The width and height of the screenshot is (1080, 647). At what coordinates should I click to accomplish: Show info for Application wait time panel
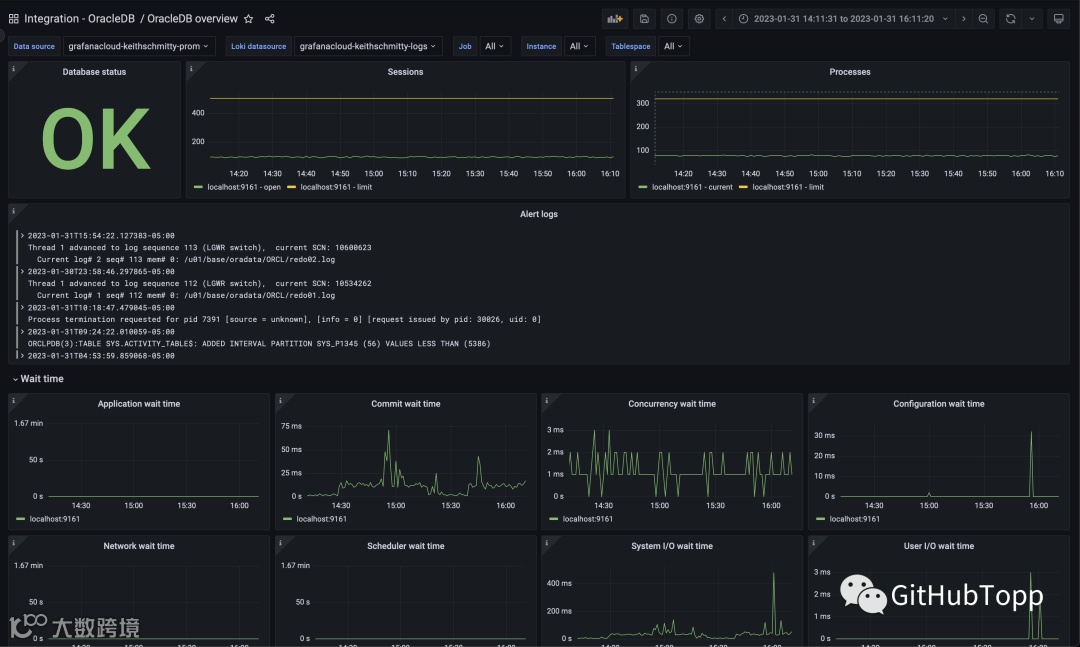pos(13,400)
